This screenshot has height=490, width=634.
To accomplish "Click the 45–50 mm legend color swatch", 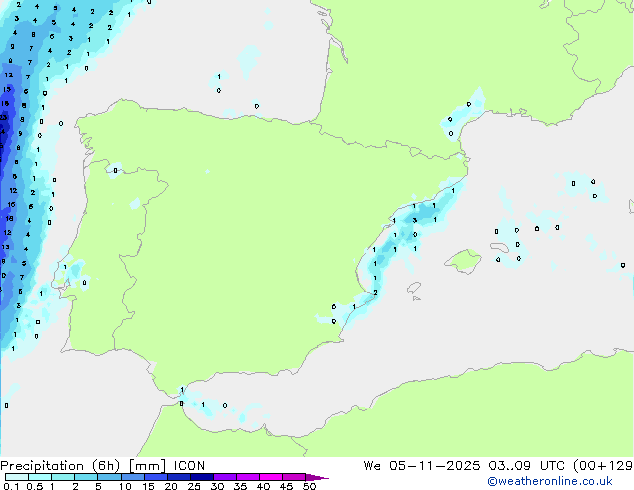I will (294, 477).
